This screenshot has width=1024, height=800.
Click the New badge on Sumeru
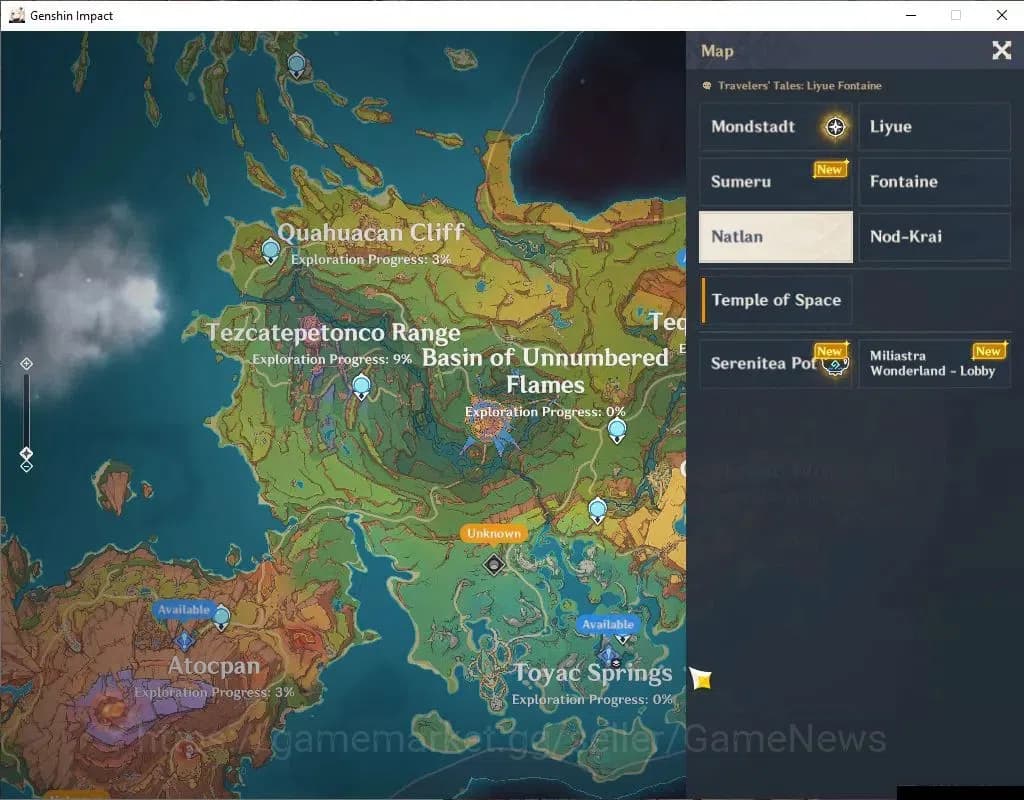tap(830, 169)
